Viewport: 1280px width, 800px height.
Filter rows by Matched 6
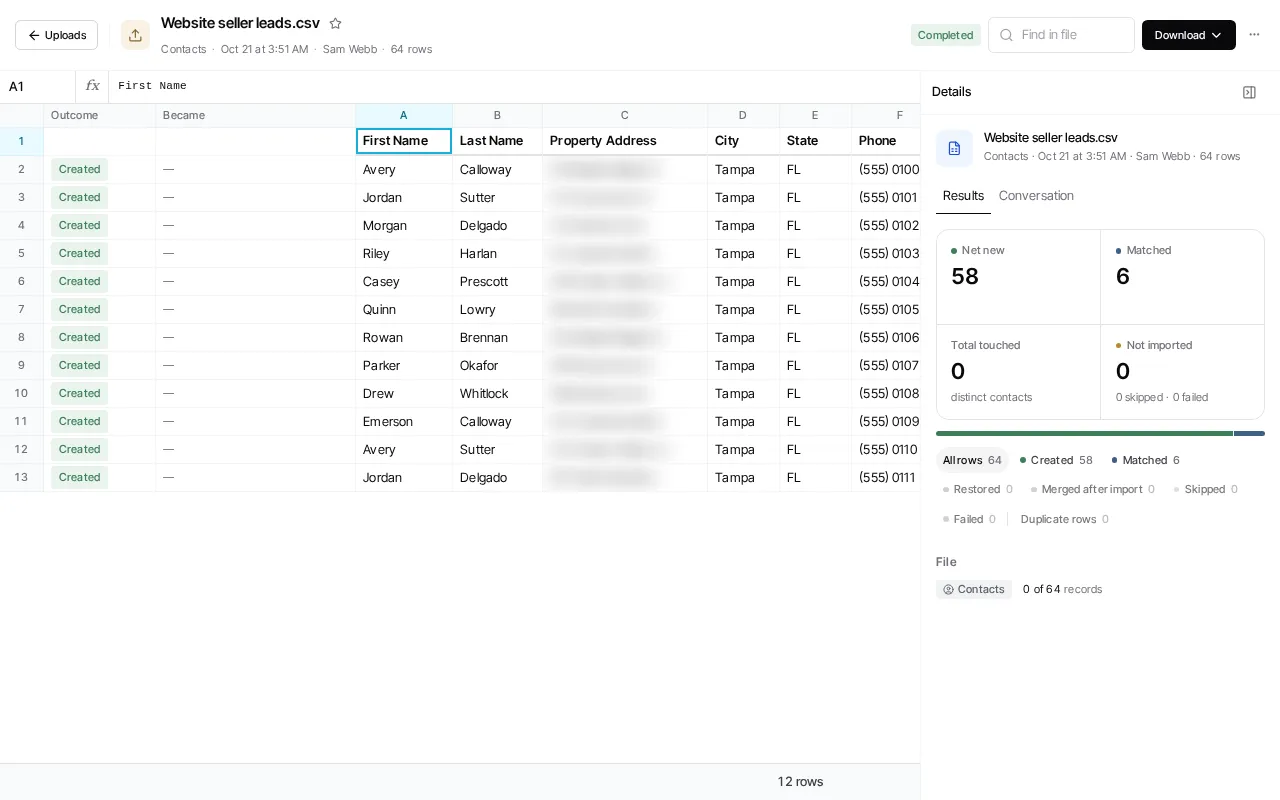coord(1146,460)
